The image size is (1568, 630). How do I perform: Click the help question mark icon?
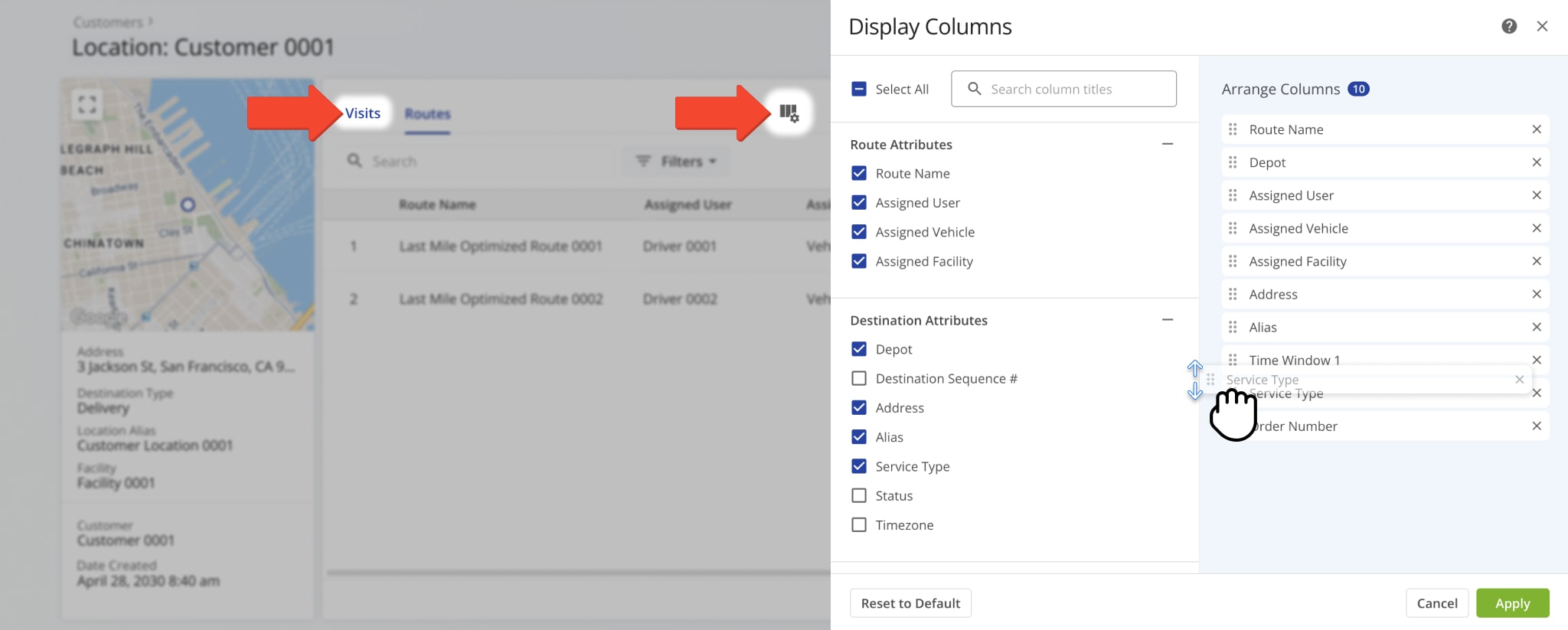tap(1509, 27)
